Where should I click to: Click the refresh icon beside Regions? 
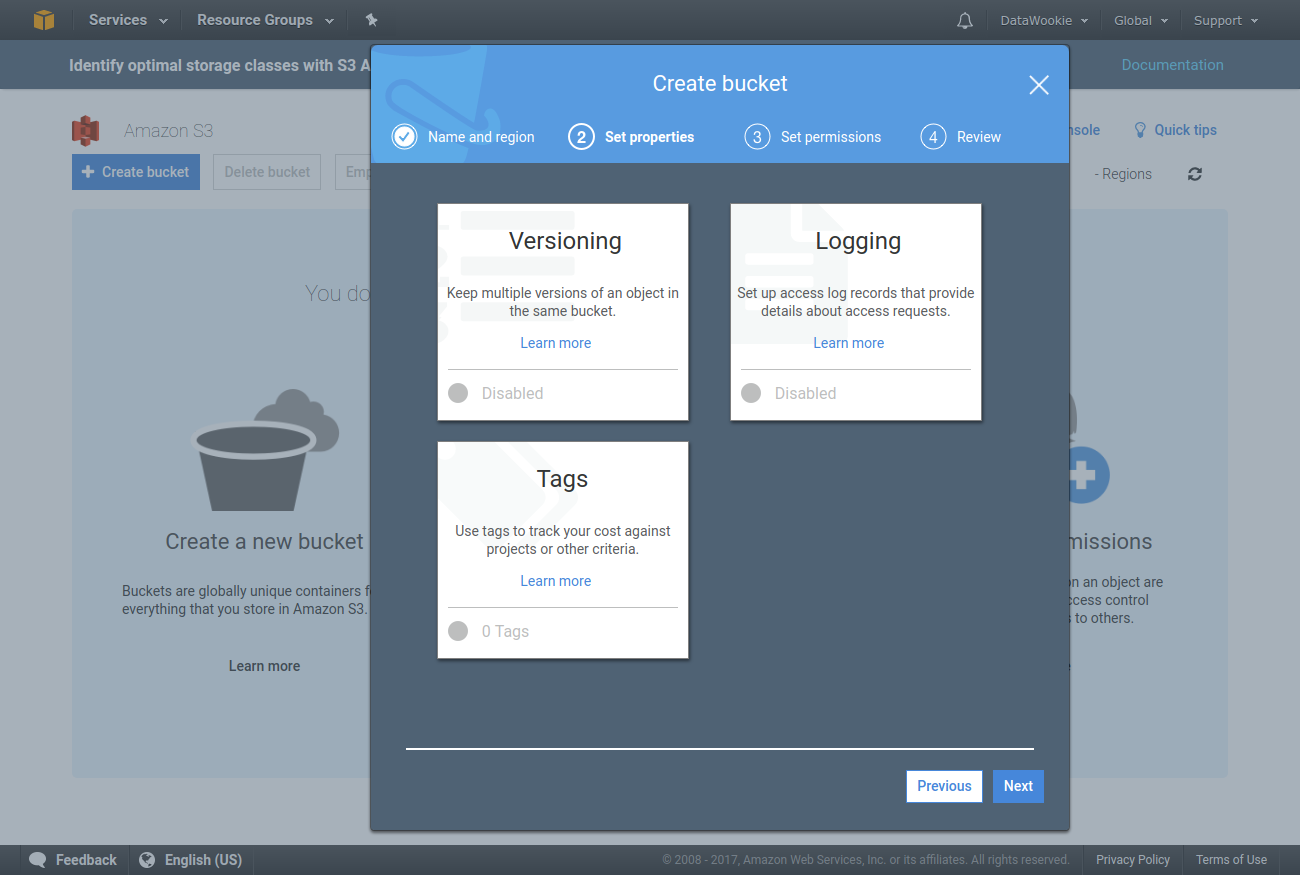tap(1194, 174)
